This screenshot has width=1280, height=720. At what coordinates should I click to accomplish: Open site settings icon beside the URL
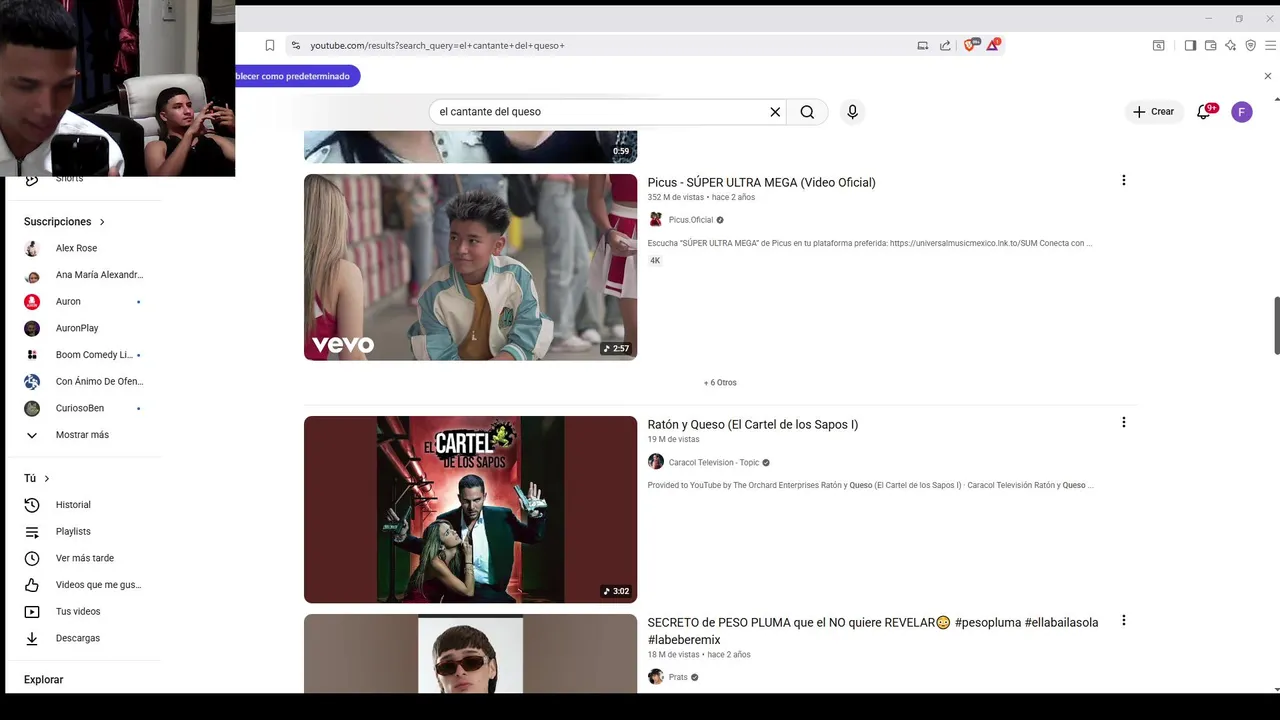pyautogui.click(x=295, y=45)
